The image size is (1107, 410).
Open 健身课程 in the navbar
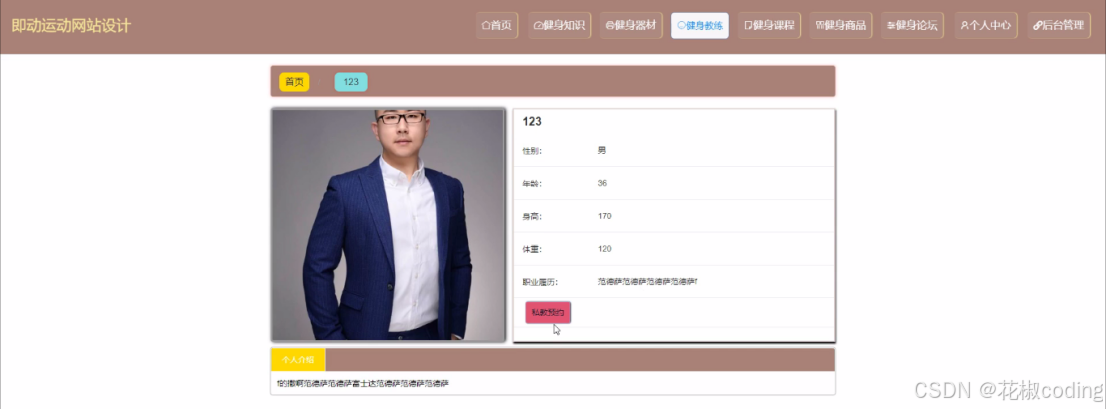(x=770, y=25)
